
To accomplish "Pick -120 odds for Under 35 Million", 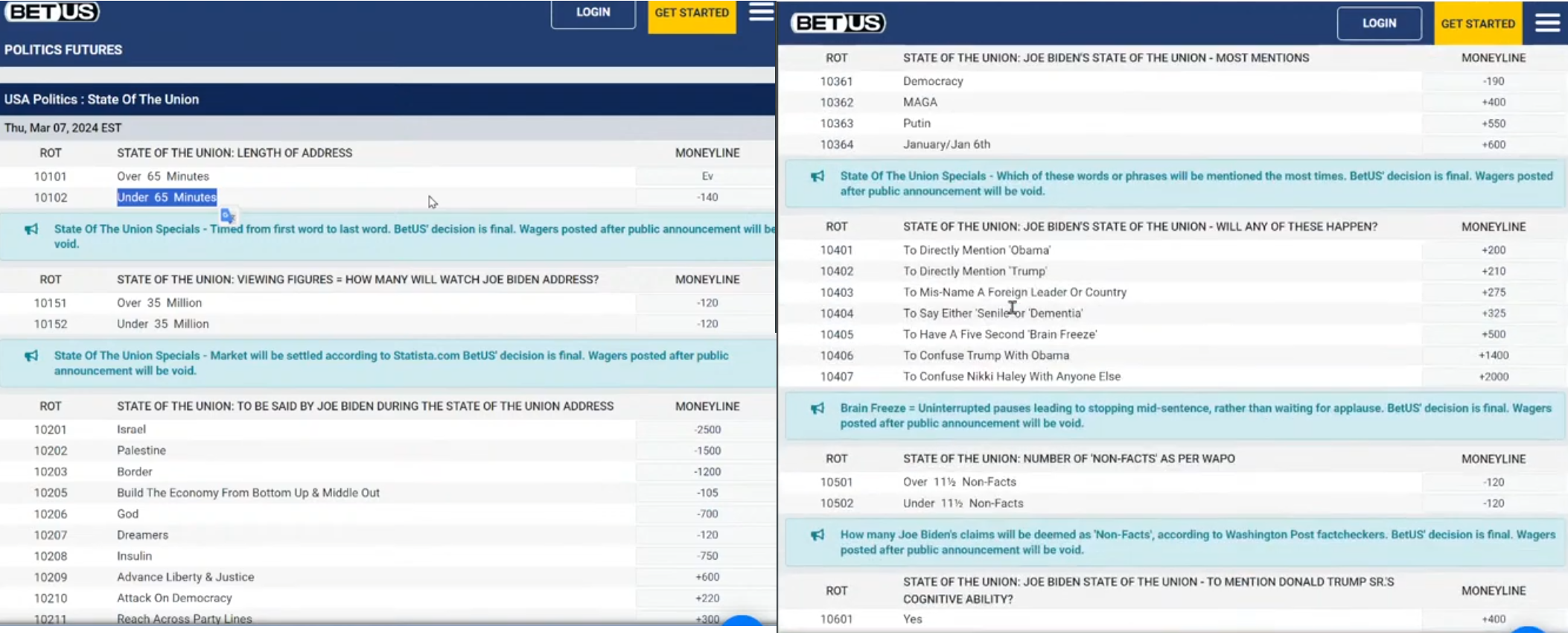I will pyautogui.click(x=707, y=324).
